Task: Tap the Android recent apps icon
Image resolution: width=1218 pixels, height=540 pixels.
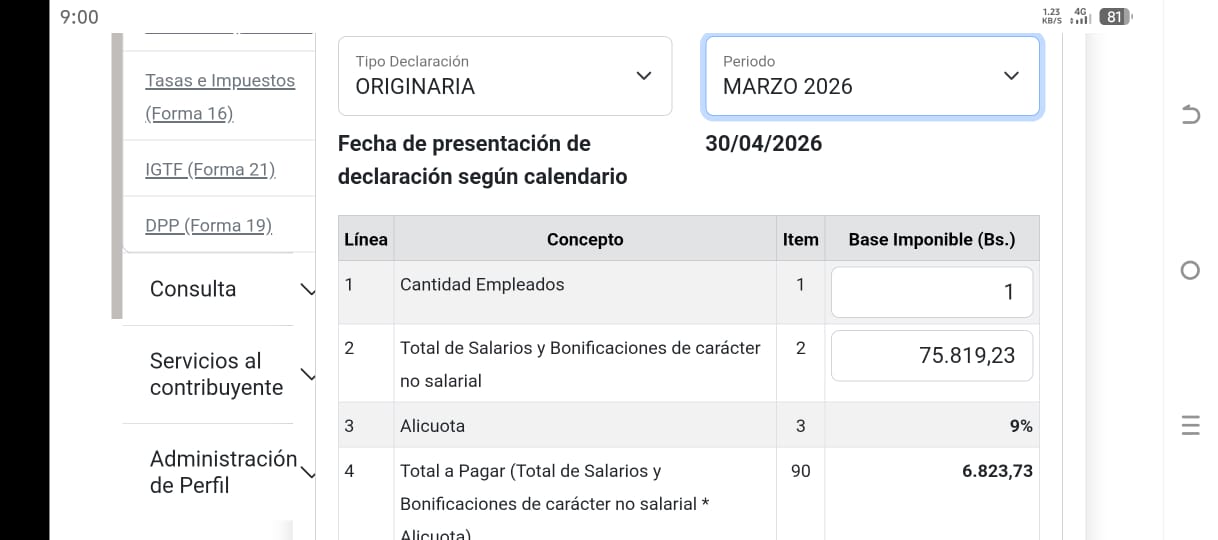Action: coord(1190,426)
